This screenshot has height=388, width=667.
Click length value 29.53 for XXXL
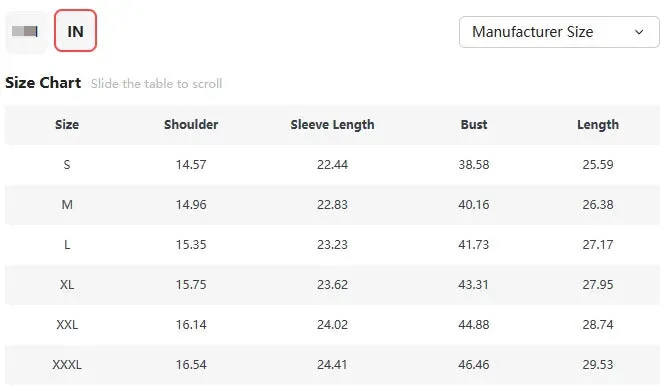click(598, 365)
